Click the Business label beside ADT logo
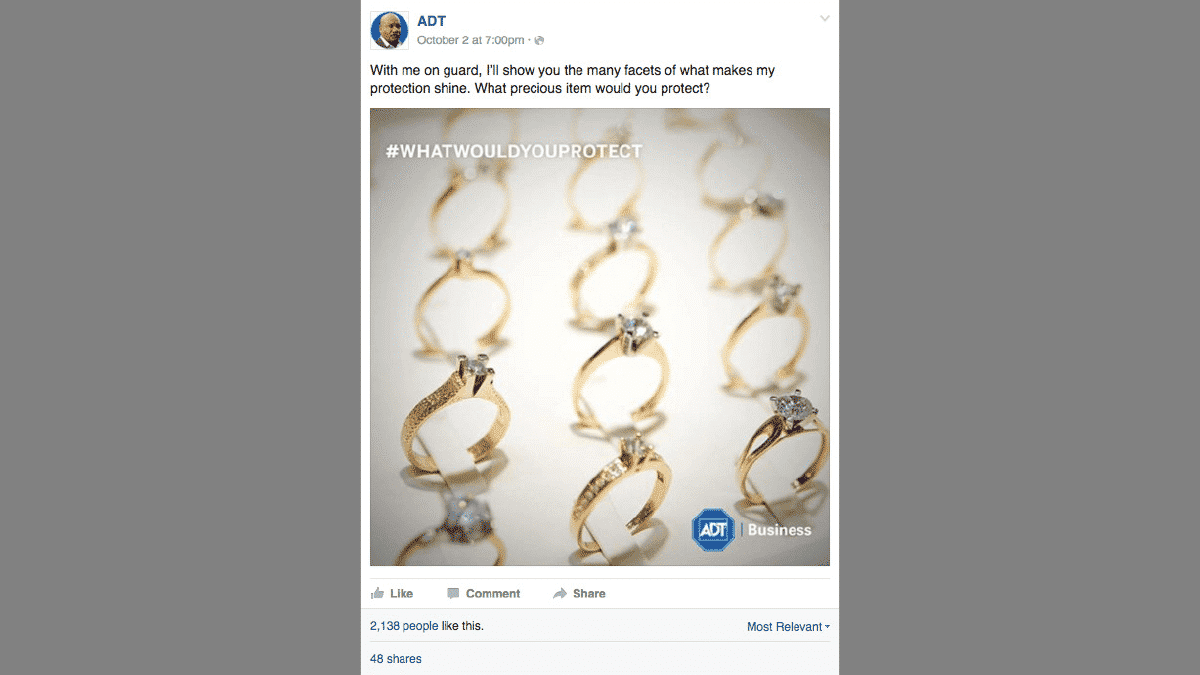The height and width of the screenshot is (675, 1200). (779, 530)
